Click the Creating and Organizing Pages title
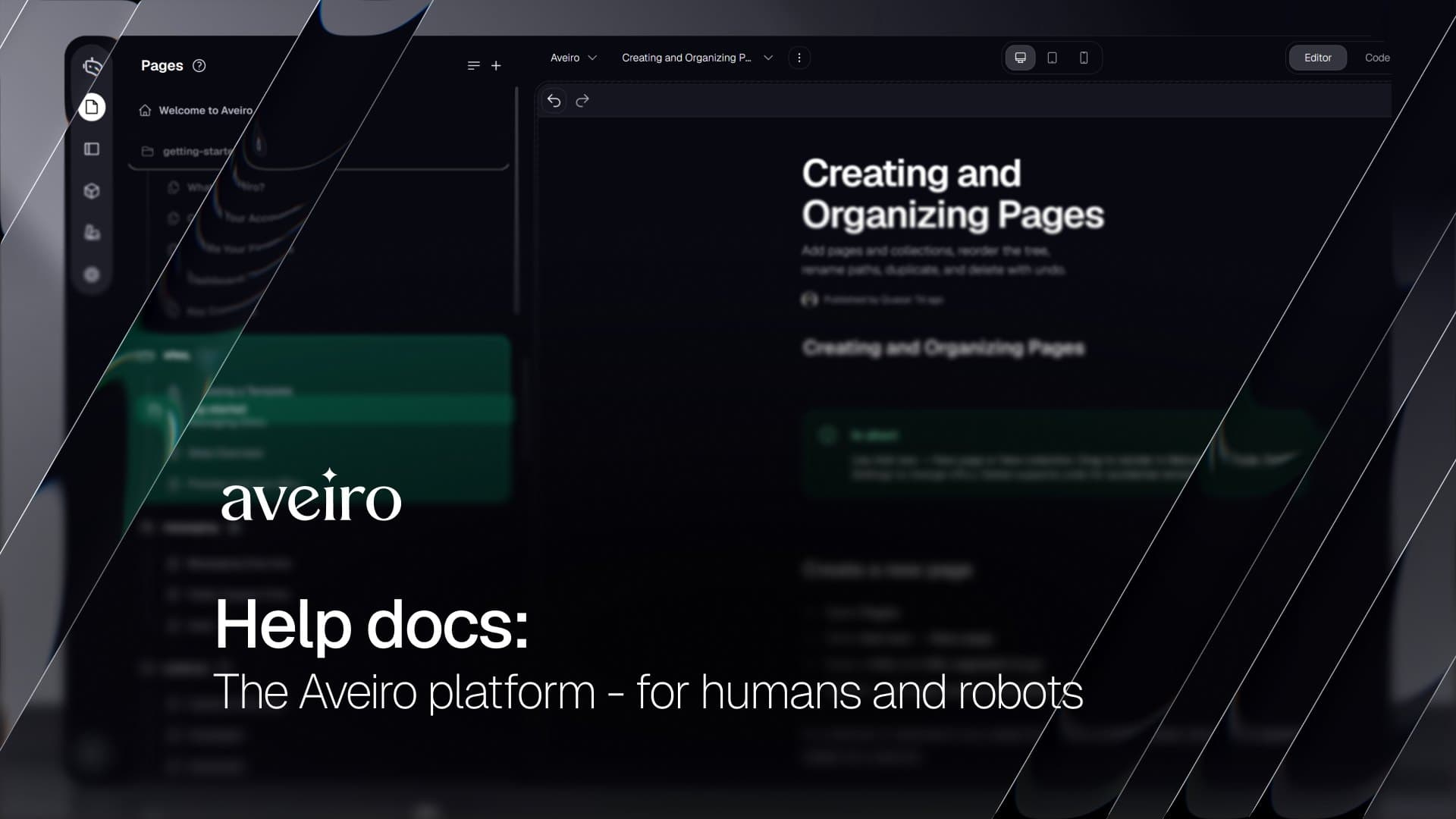This screenshot has width=1456, height=819. [x=953, y=194]
